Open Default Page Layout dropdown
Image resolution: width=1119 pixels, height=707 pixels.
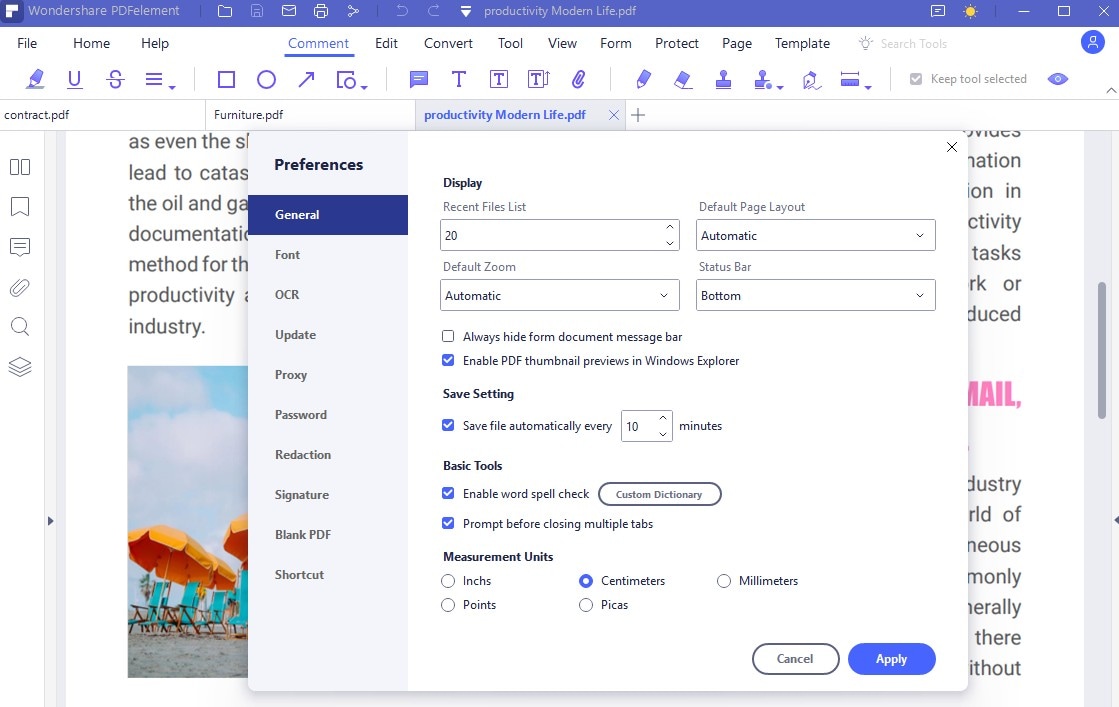coord(816,235)
